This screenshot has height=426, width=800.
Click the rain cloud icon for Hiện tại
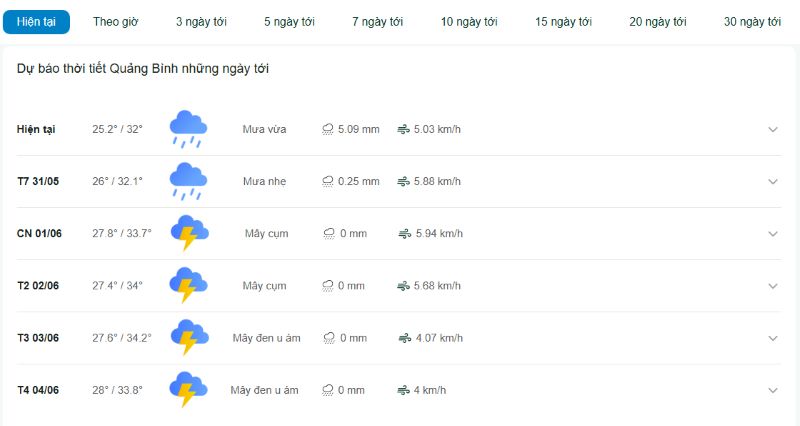(x=188, y=129)
